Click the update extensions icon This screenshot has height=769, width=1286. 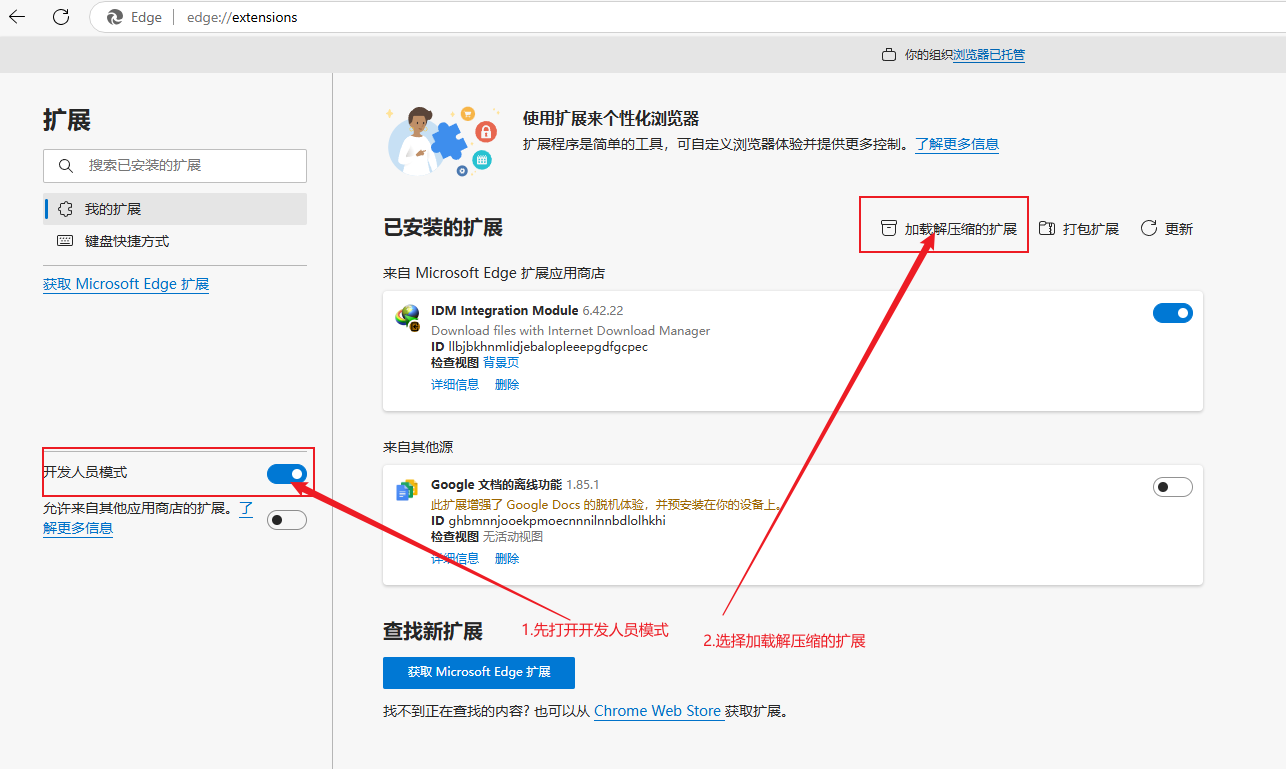tap(1149, 229)
